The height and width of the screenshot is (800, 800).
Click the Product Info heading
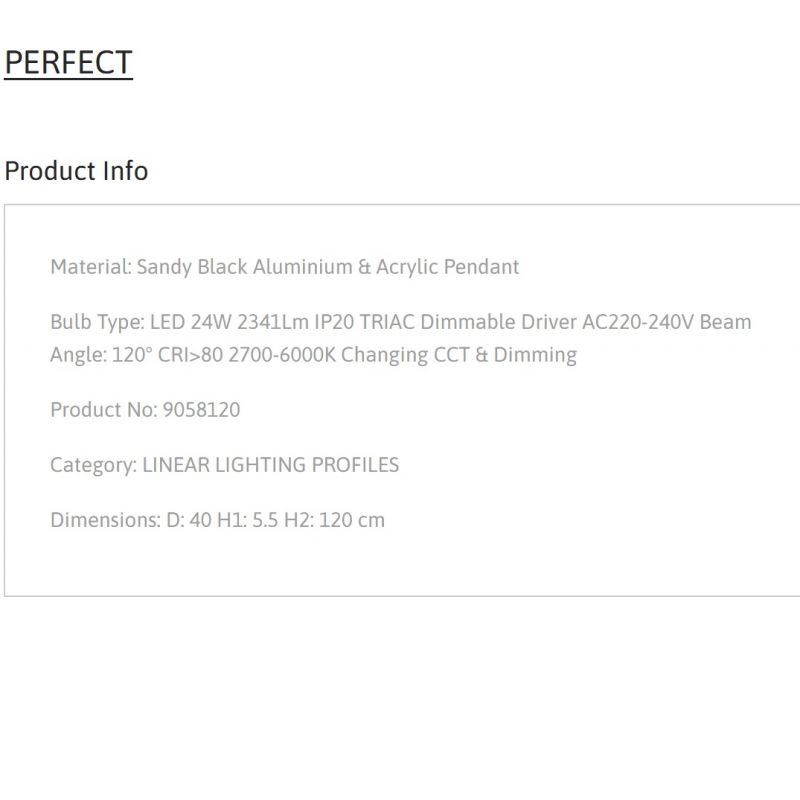[76, 171]
